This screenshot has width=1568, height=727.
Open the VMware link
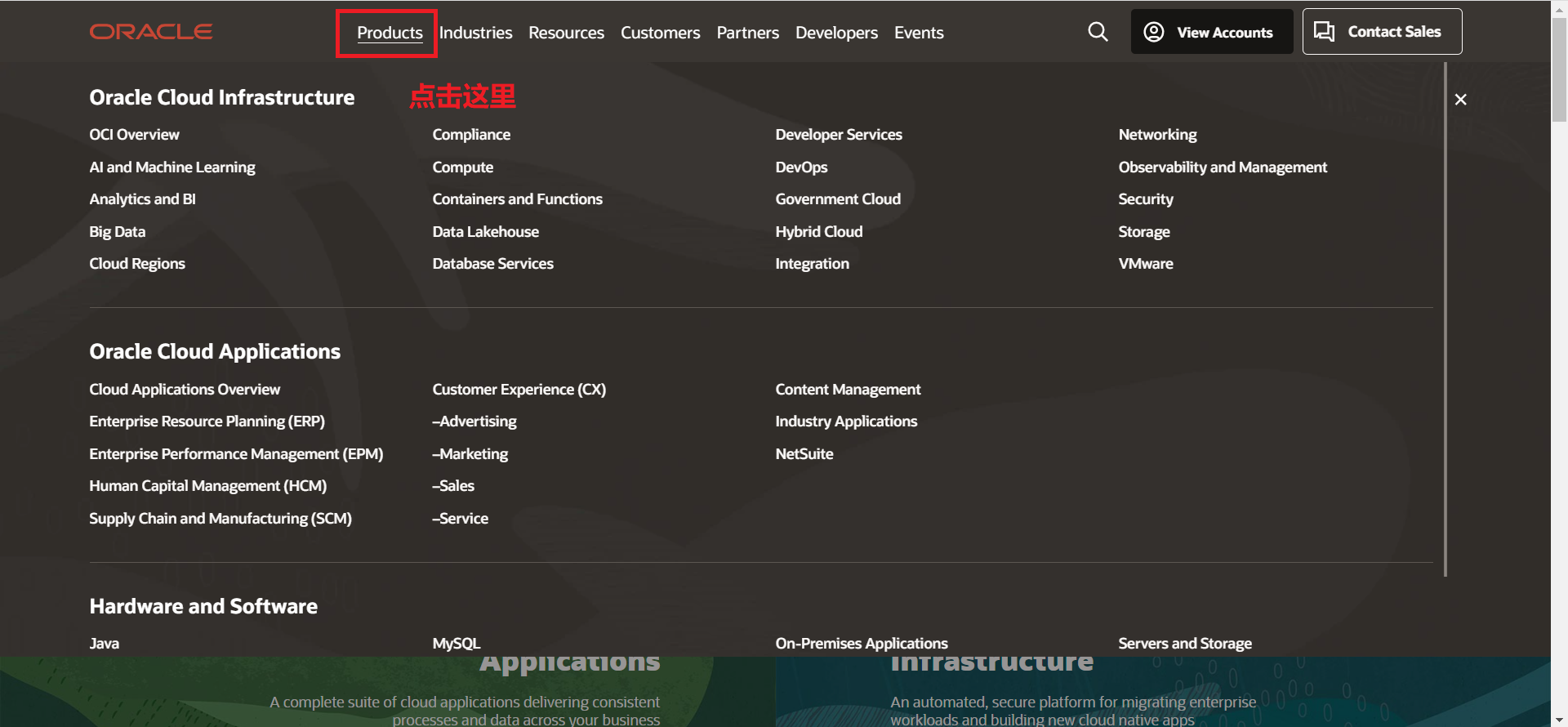(1146, 264)
